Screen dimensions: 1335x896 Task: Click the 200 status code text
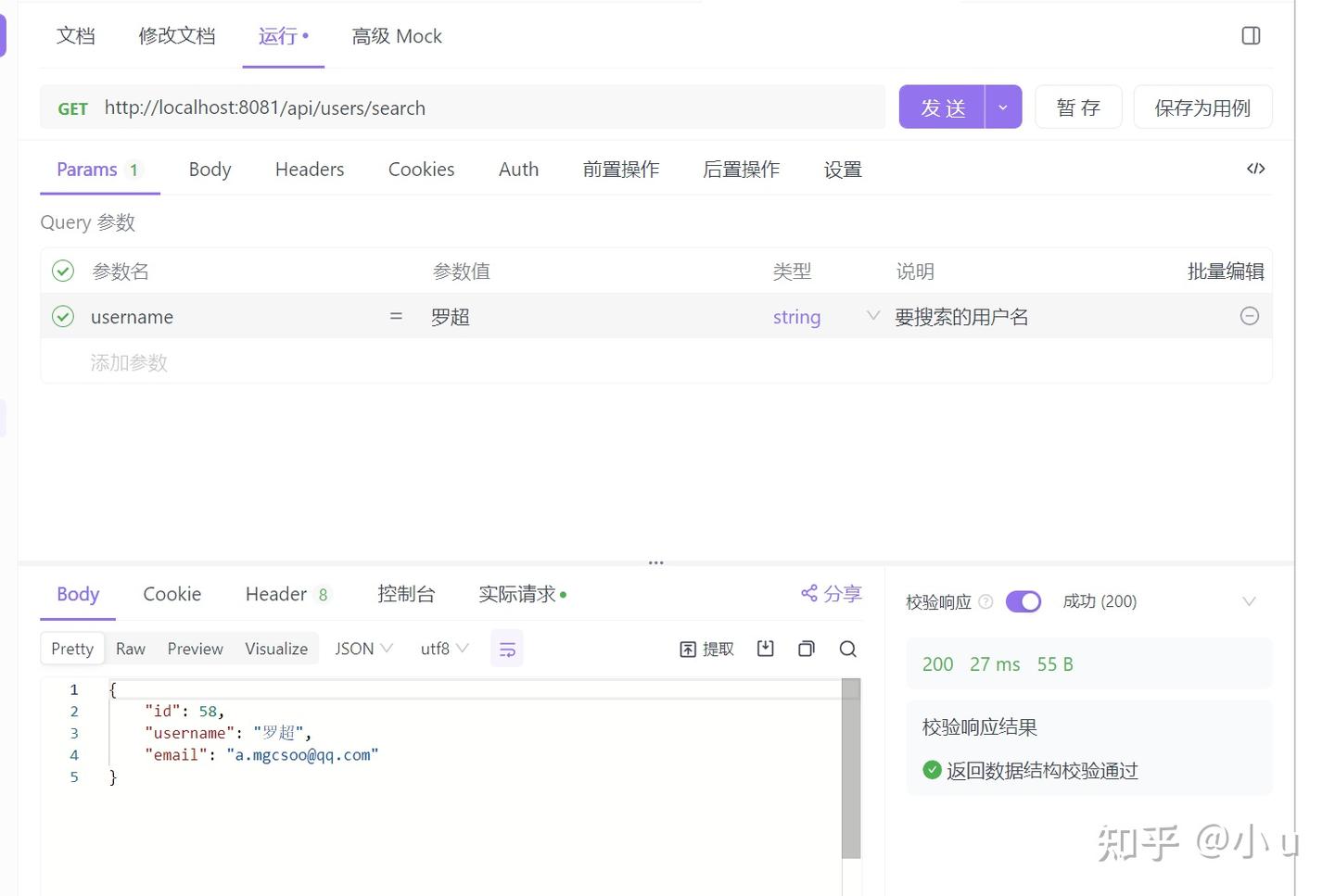click(937, 664)
